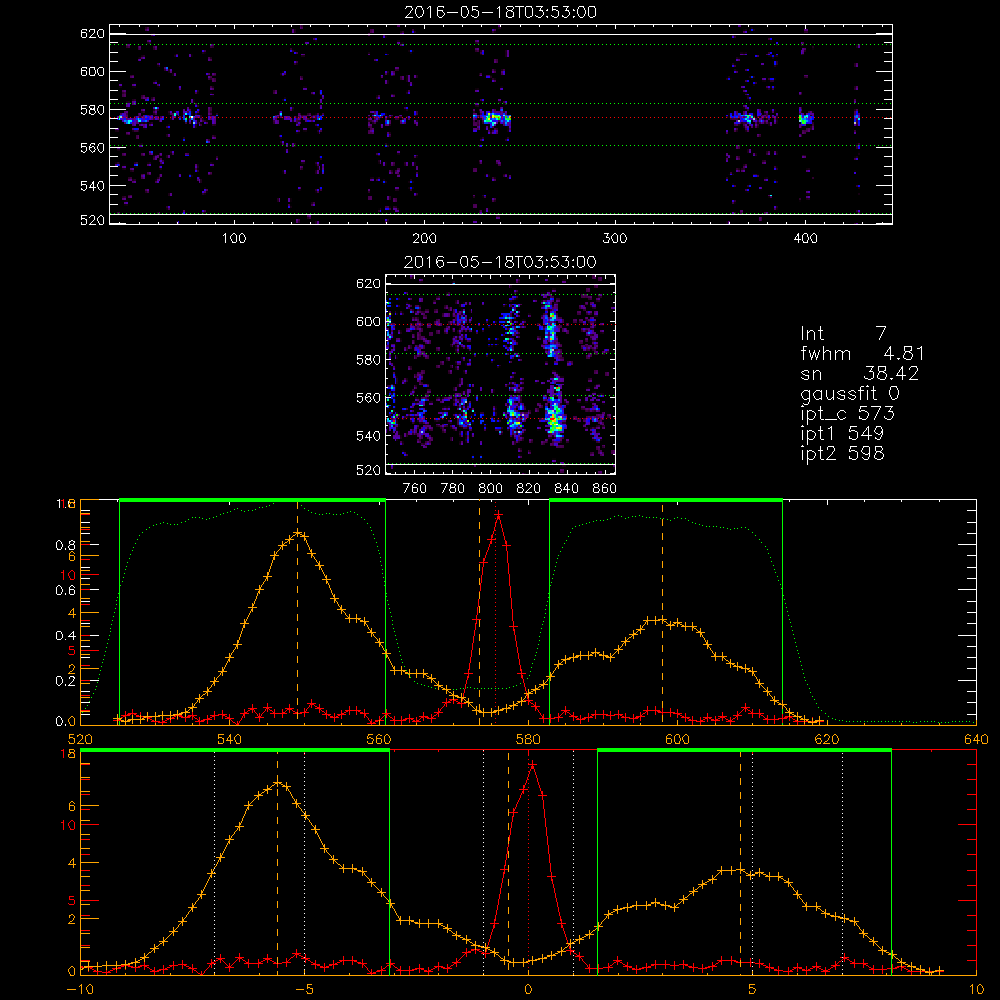Click x-axis label 860 on middle plot
This screenshot has width=1000, height=1000.
pos(605,489)
